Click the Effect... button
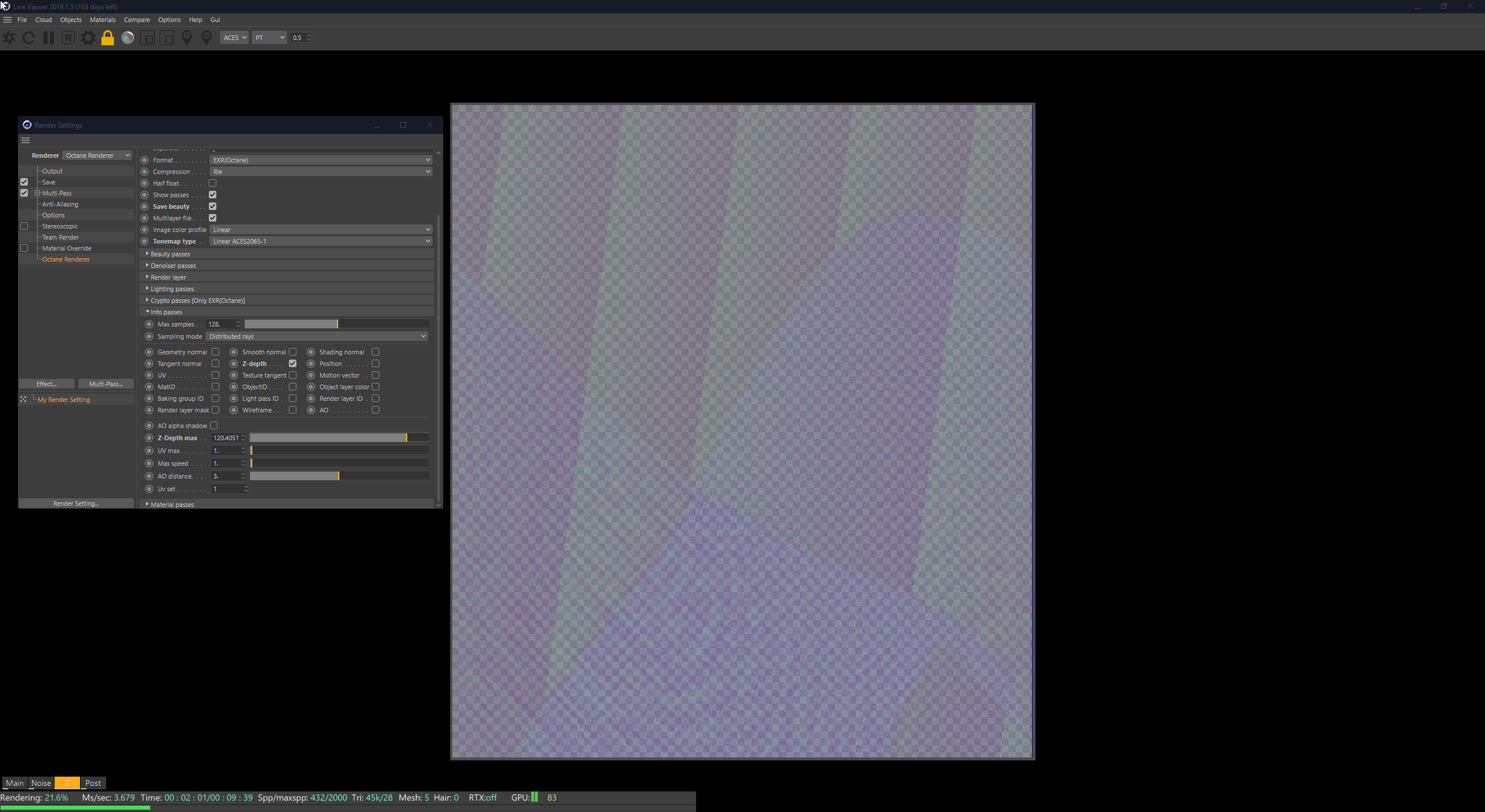Image resolution: width=1485 pixels, height=812 pixels. point(46,384)
